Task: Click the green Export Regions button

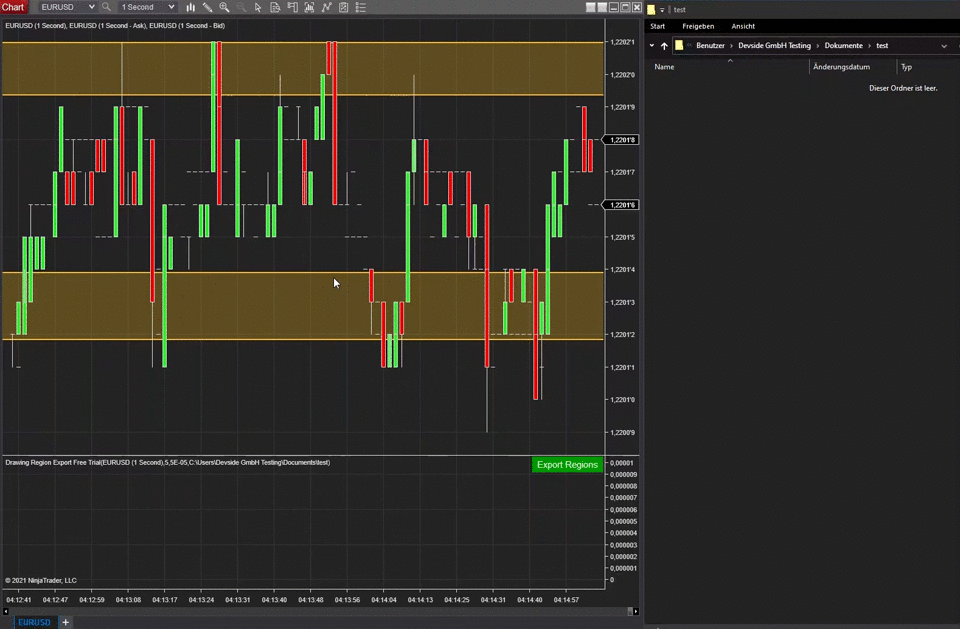Action: (x=567, y=465)
